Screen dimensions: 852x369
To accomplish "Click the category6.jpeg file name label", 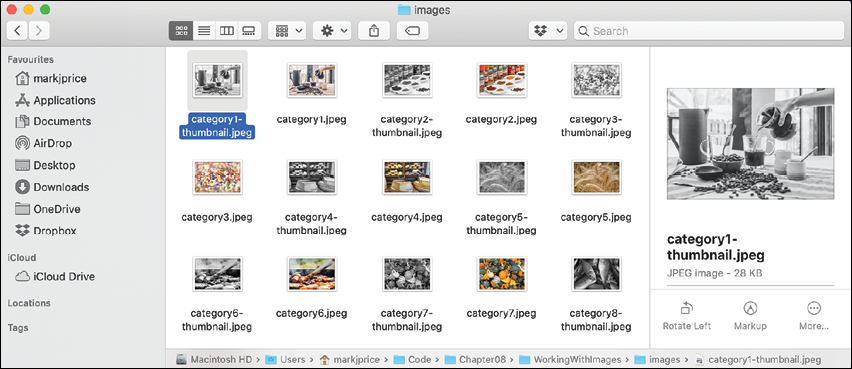I will [311, 314].
